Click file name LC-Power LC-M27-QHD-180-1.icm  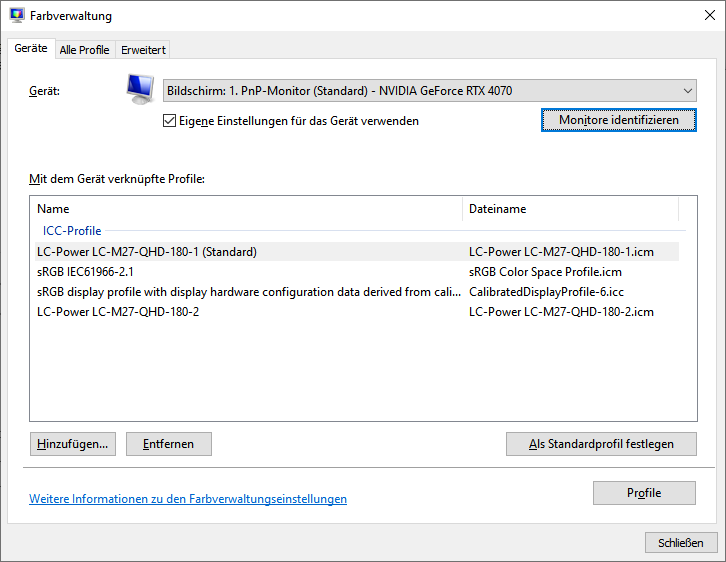(x=561, y=252)
